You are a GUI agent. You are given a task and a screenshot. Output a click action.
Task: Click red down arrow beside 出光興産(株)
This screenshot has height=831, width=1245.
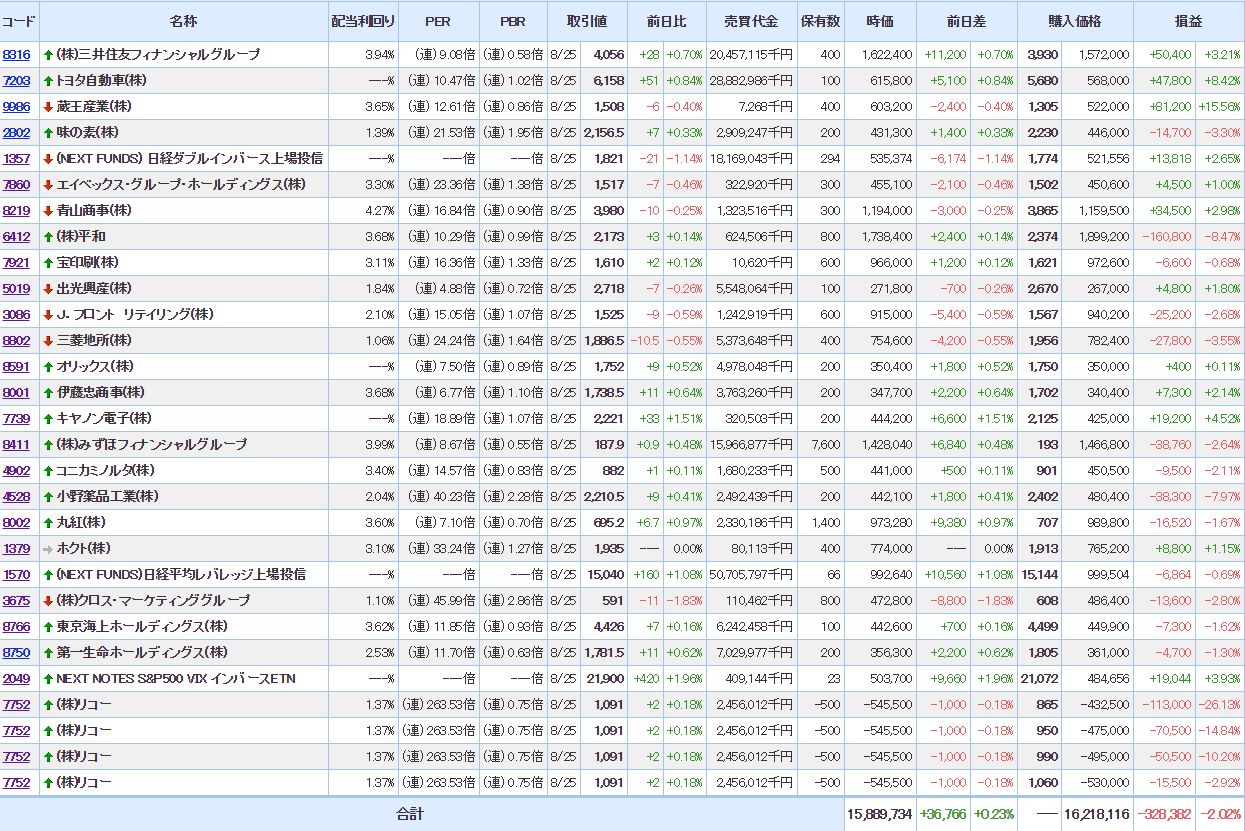pos(48,288)
